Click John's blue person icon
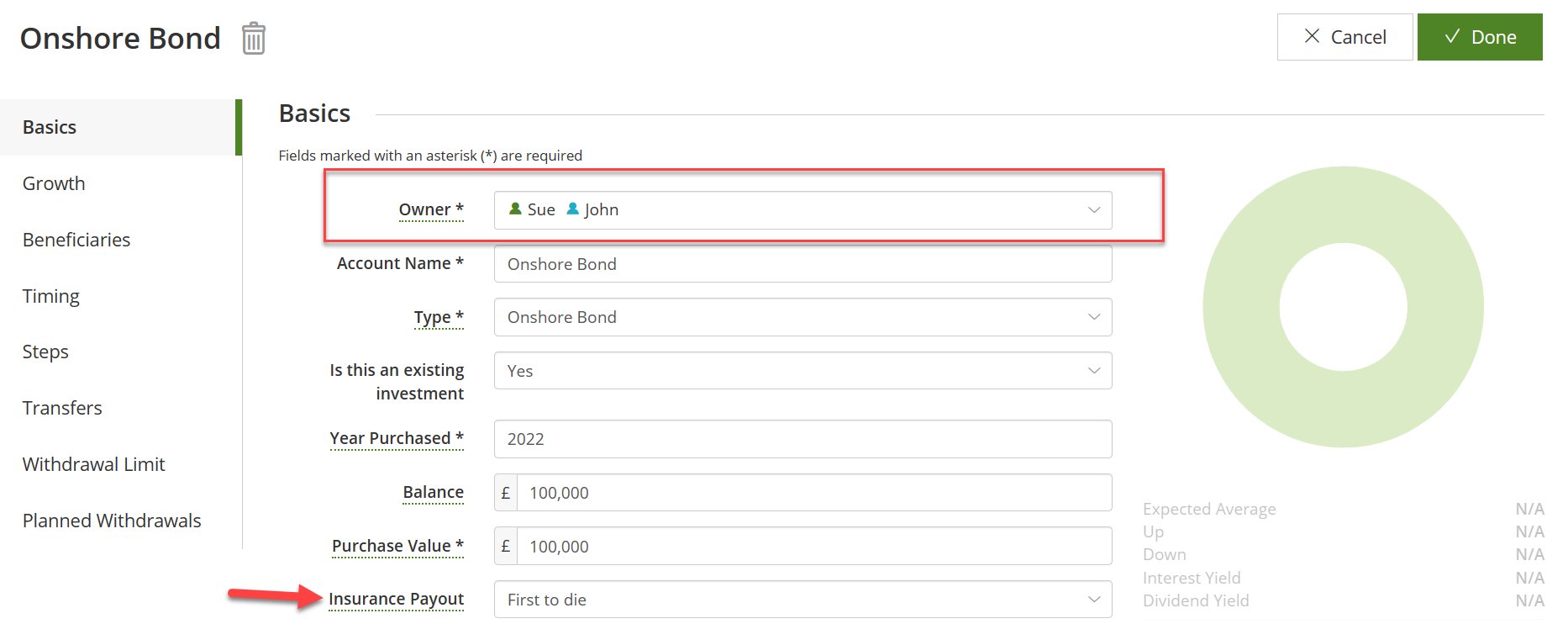The height and width of the screenshot is (624, 1568). tap(573, 209)
